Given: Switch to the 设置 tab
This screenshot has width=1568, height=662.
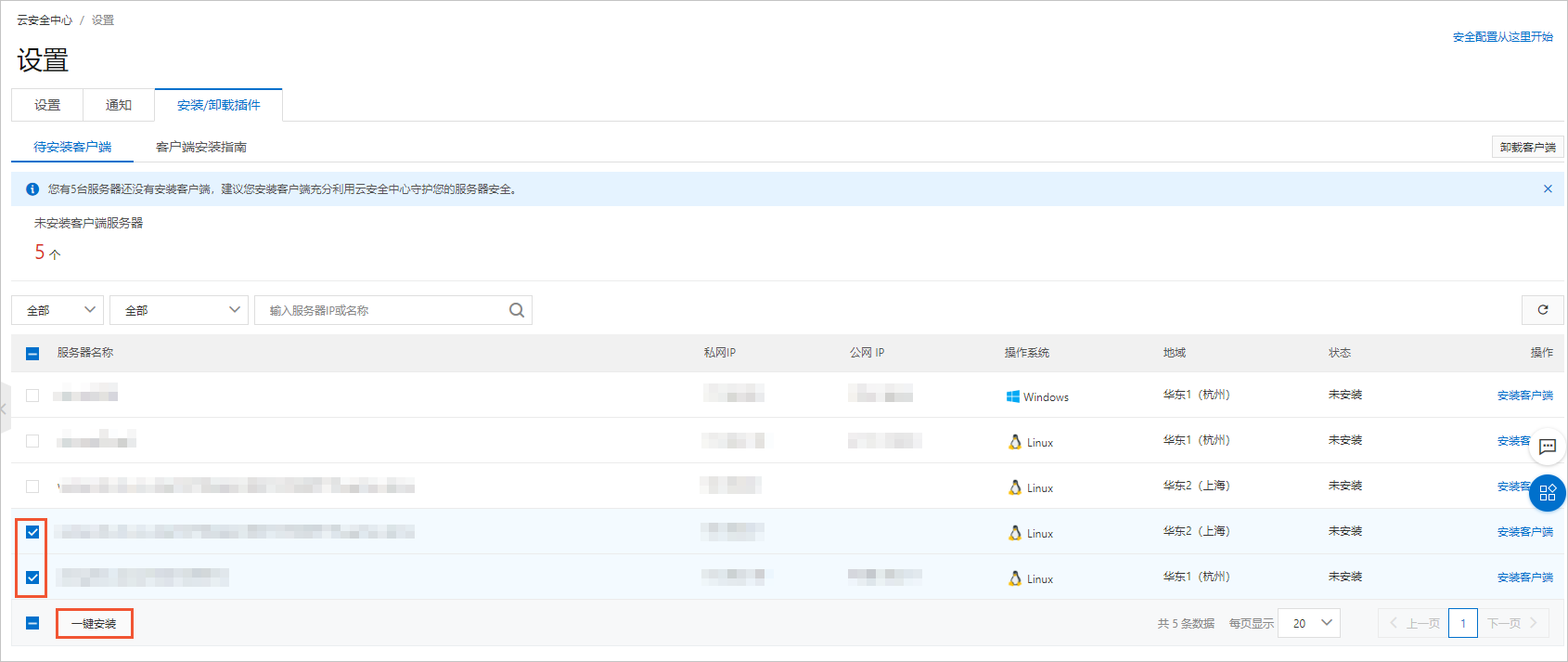Looking at the screenshot, I should click(47, 105).
